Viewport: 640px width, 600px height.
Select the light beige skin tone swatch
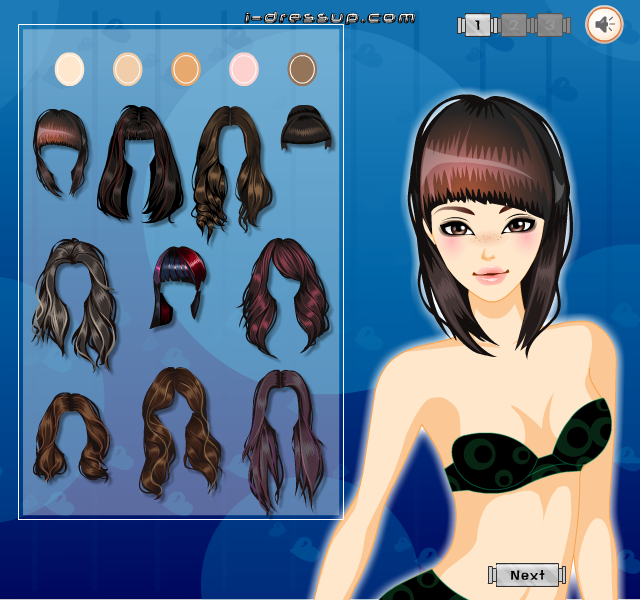point(128,69)
